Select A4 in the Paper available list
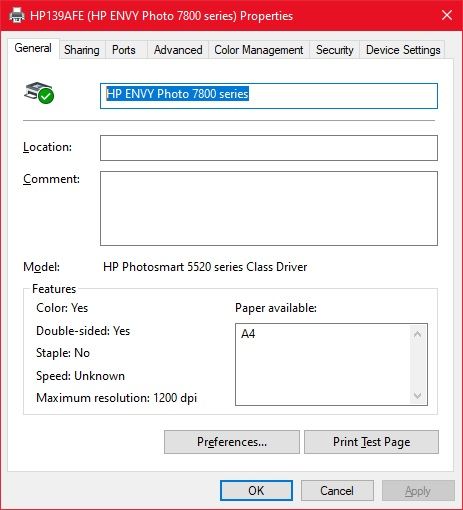463x510 pixels. point(248,334)
